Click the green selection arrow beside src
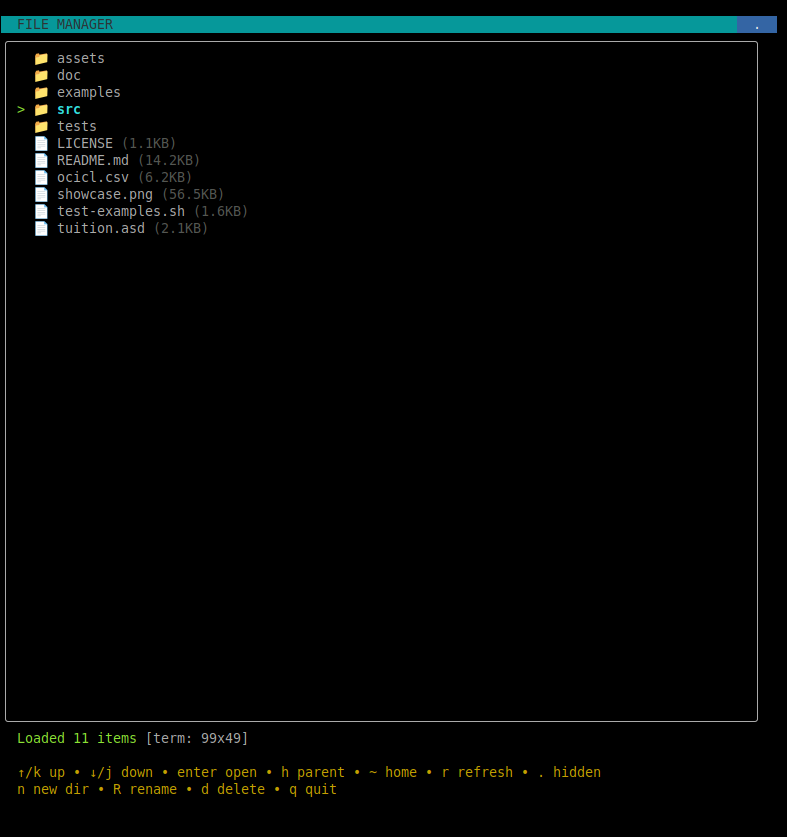Image resolution: width=787 pixels, height=837 pixels. [21, 110]
